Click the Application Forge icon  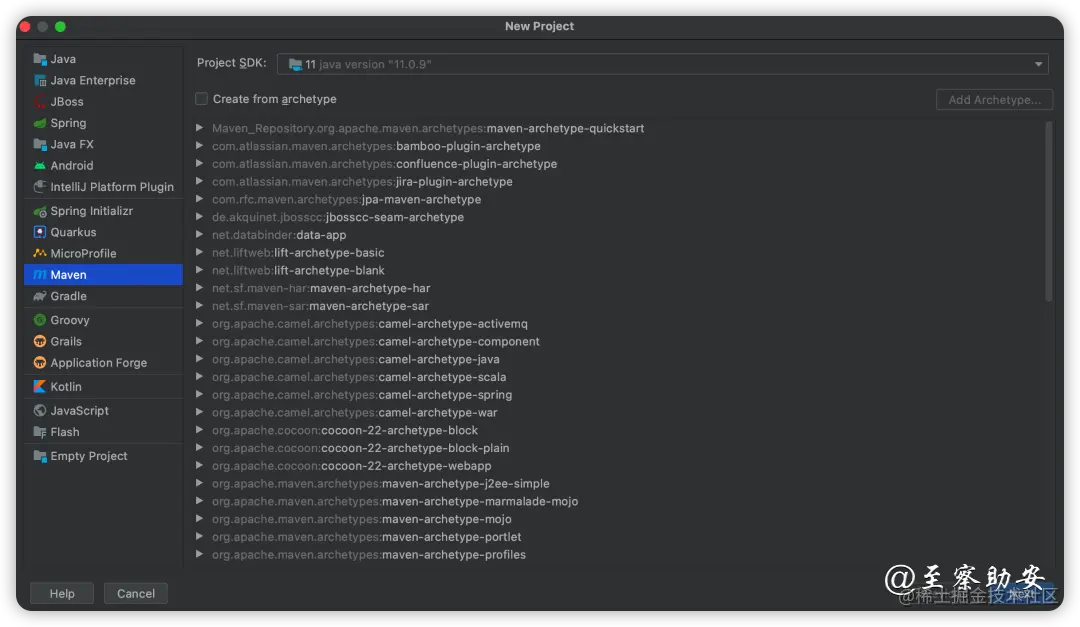point(40,363)
